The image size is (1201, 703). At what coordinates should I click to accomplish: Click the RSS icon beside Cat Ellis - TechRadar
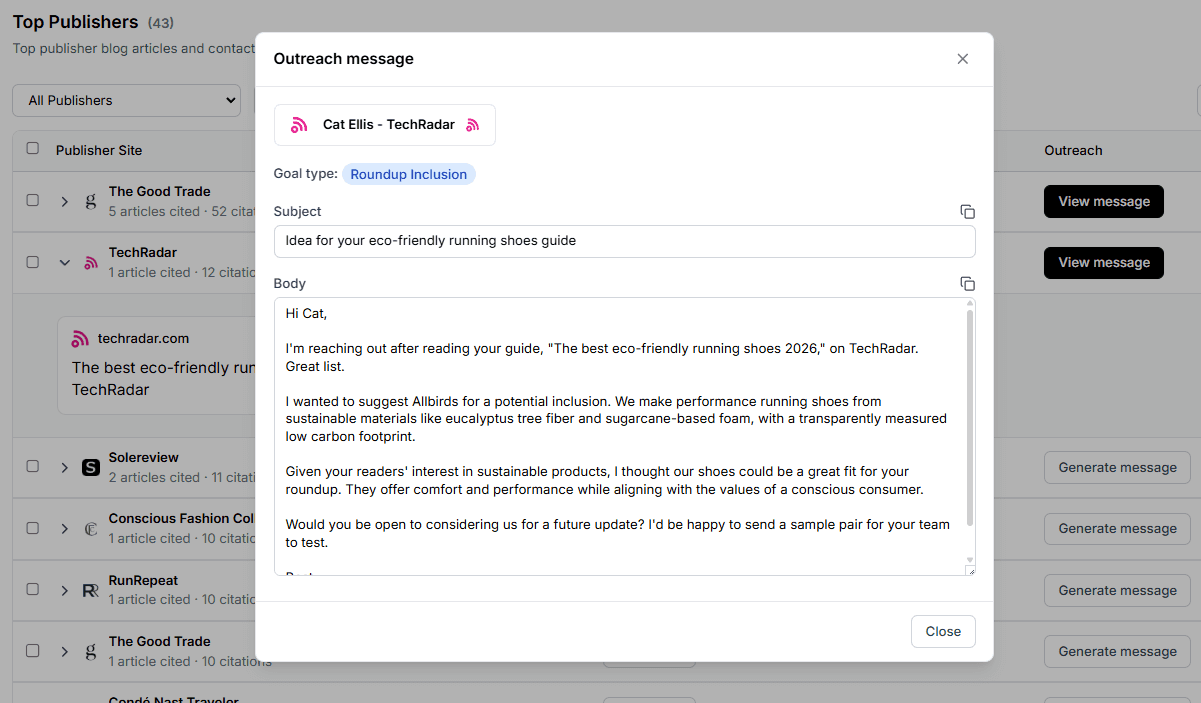(299, 124)
